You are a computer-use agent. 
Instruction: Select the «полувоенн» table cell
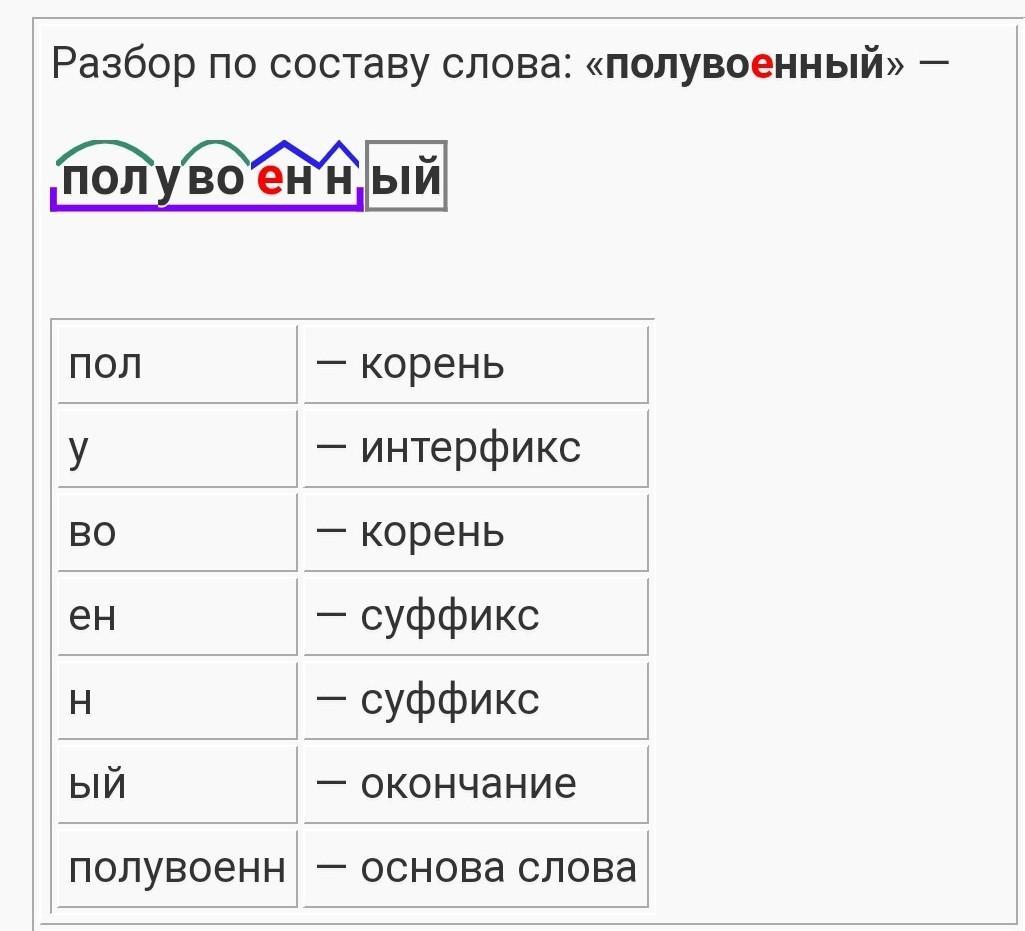coord(177,868)
